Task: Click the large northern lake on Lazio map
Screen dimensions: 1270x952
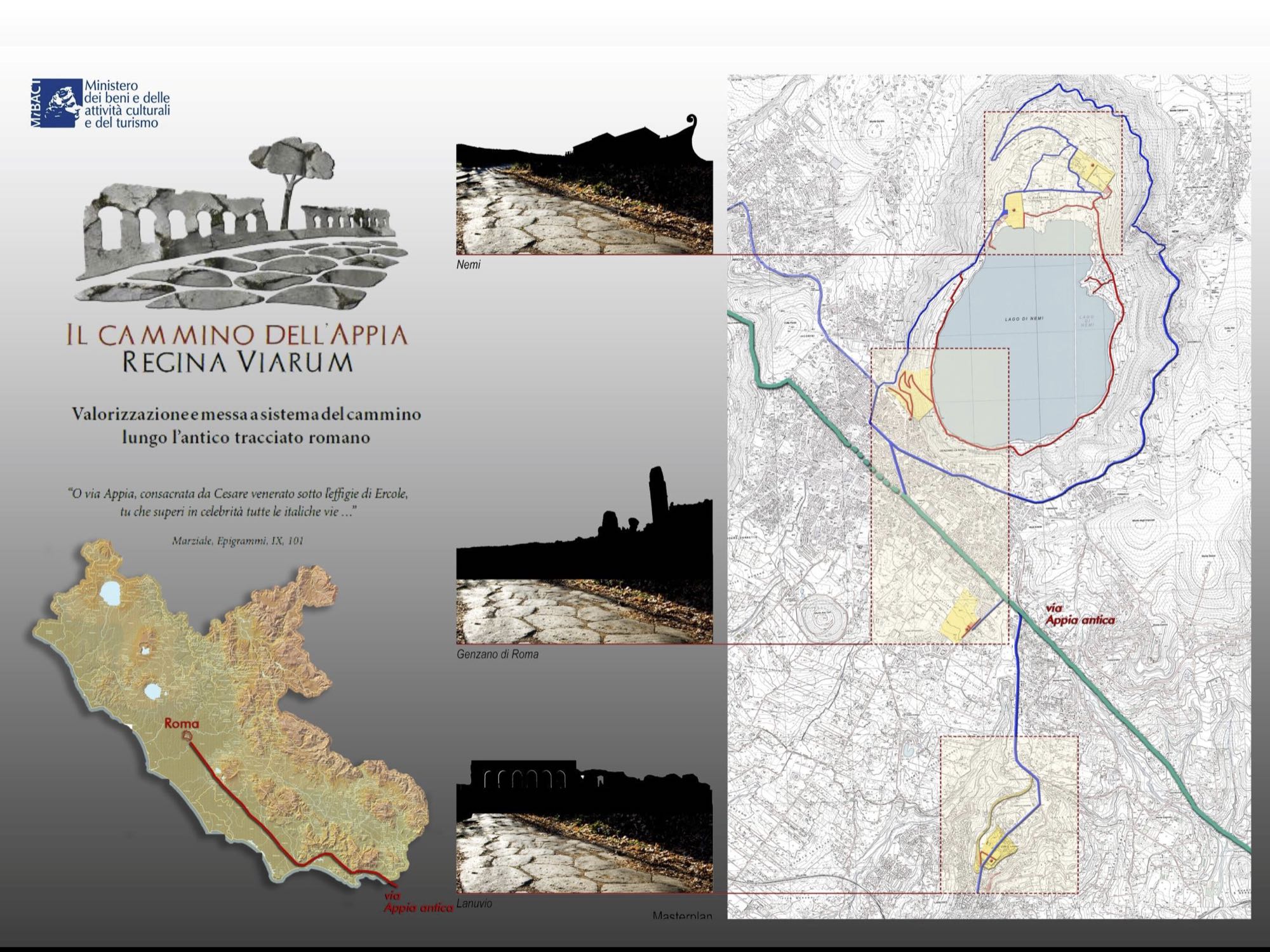Action: coord(110,594)
